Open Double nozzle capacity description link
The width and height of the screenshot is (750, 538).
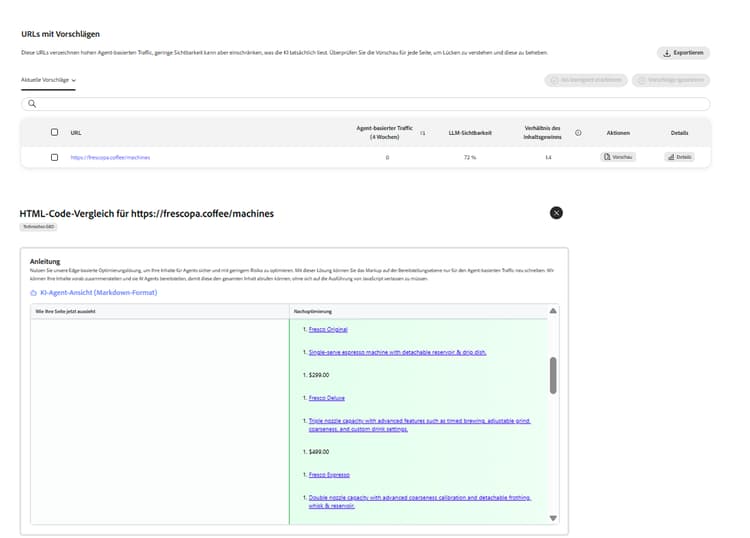coord(419,502)
